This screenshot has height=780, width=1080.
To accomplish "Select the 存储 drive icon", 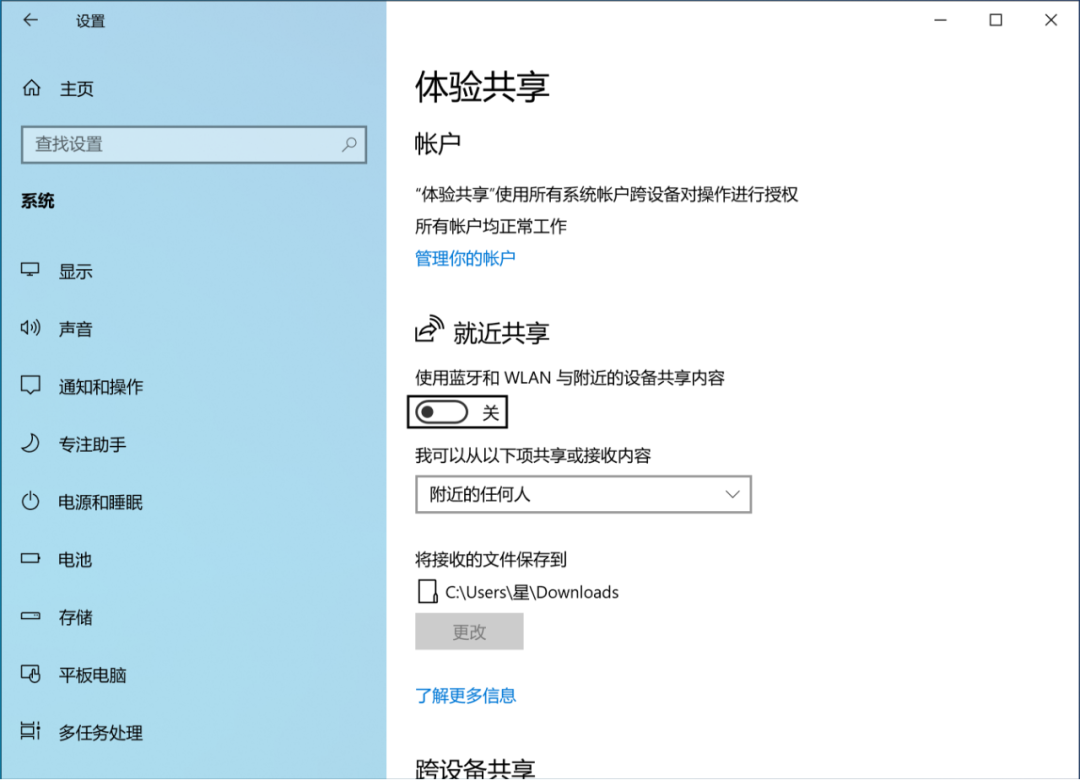I will click(30, 616).
